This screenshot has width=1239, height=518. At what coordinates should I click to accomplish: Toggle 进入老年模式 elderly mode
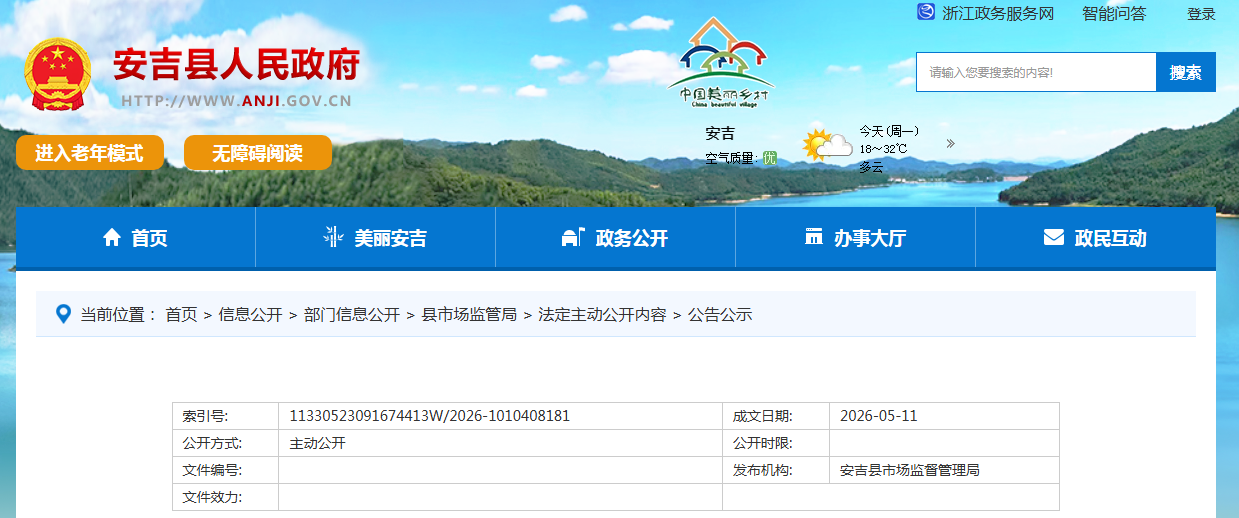pyautogui.click(x=89, y=153)
